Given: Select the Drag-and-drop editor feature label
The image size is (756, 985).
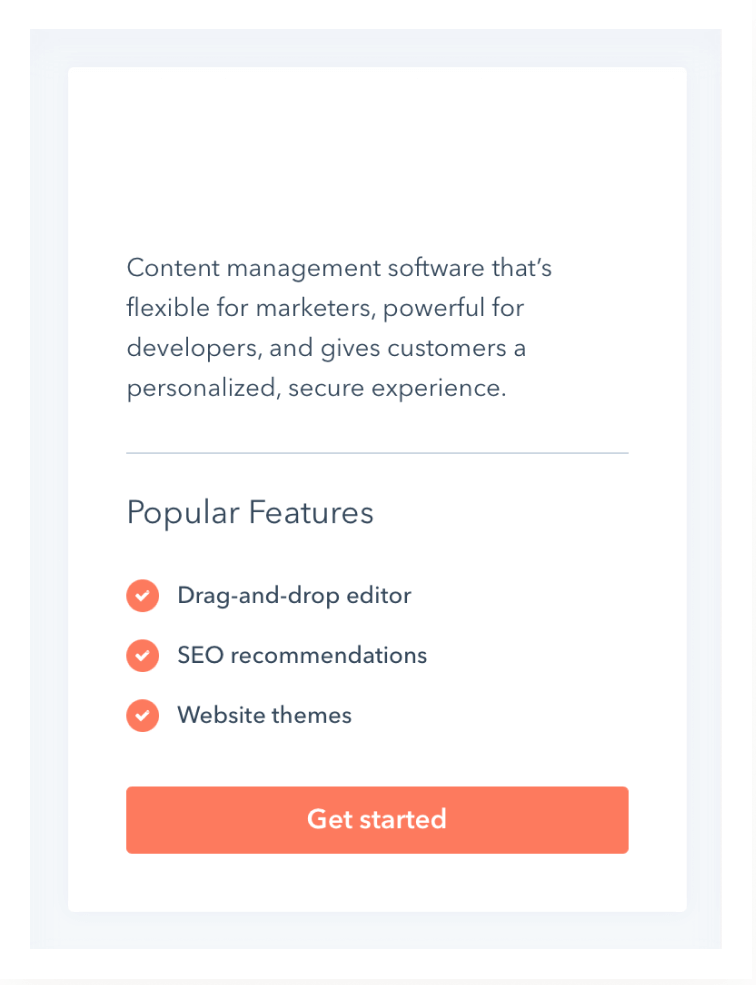Looking at the screenshot, I should click(x=294, y=596).
